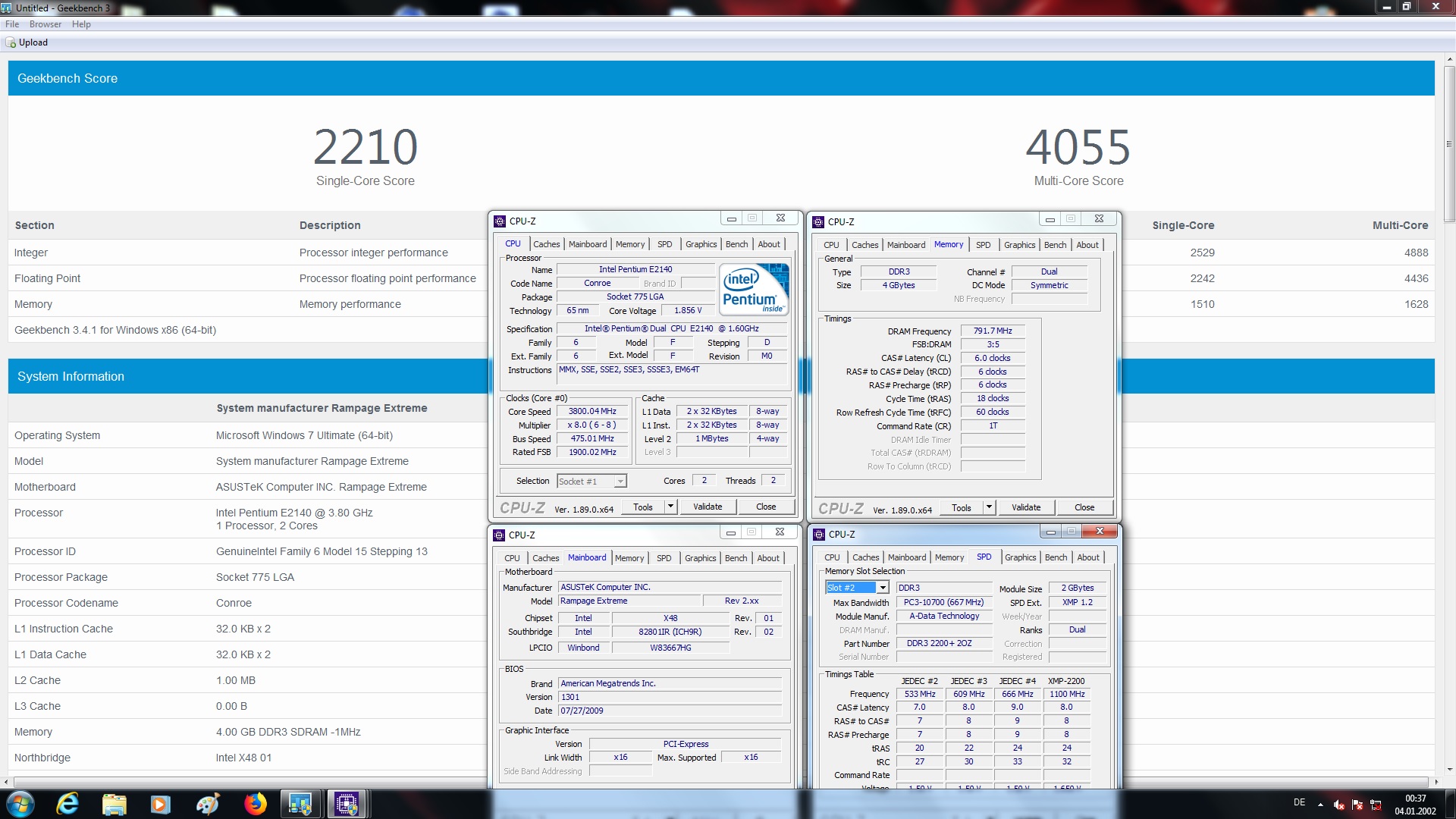Click the Tools button in the CPU window

point(643,507)
